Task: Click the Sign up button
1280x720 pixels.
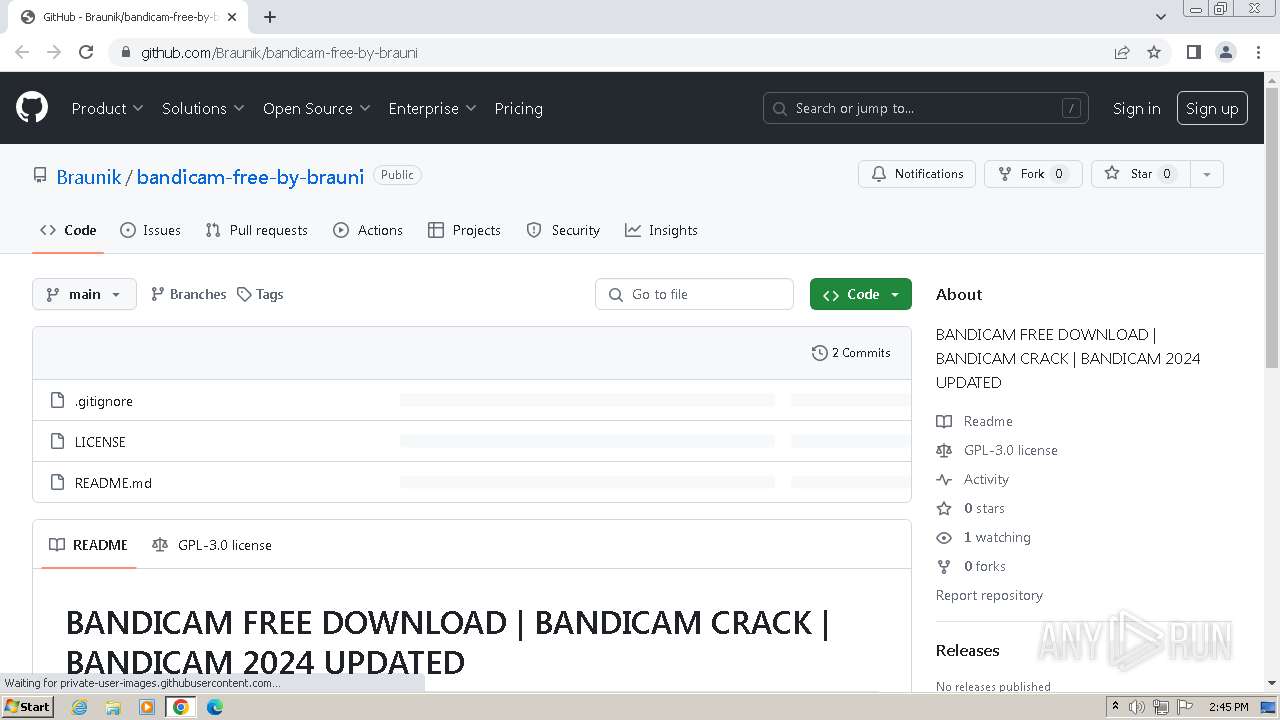Action: (1212, 108)
